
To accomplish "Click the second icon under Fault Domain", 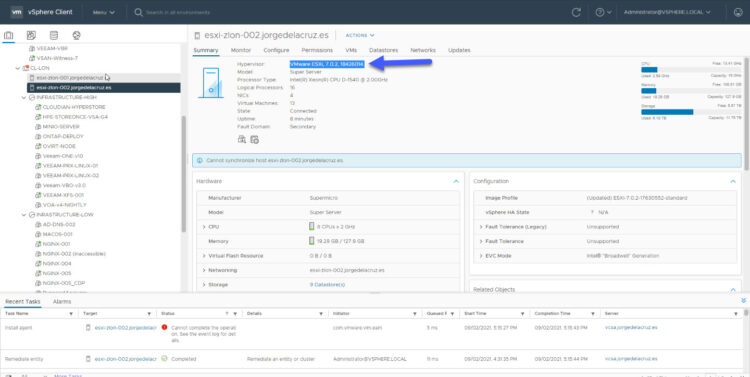I will [x=254, y=139].
